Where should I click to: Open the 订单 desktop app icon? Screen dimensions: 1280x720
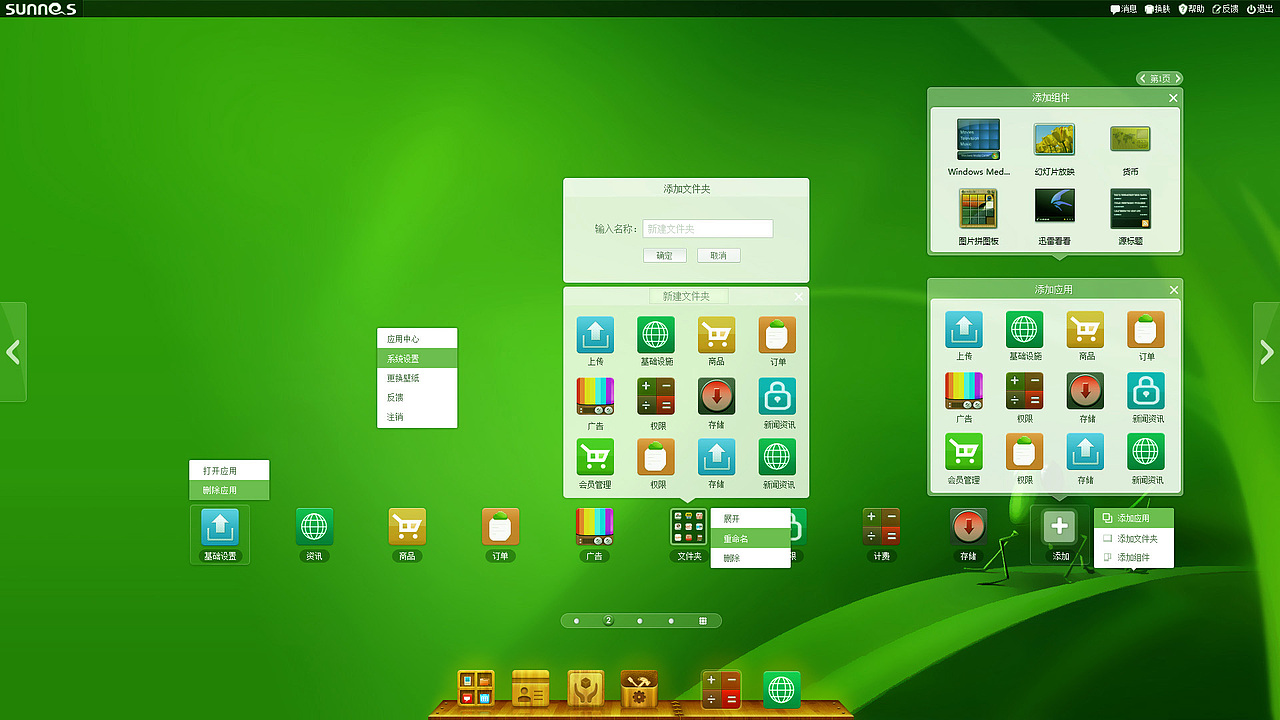[501, 527]
